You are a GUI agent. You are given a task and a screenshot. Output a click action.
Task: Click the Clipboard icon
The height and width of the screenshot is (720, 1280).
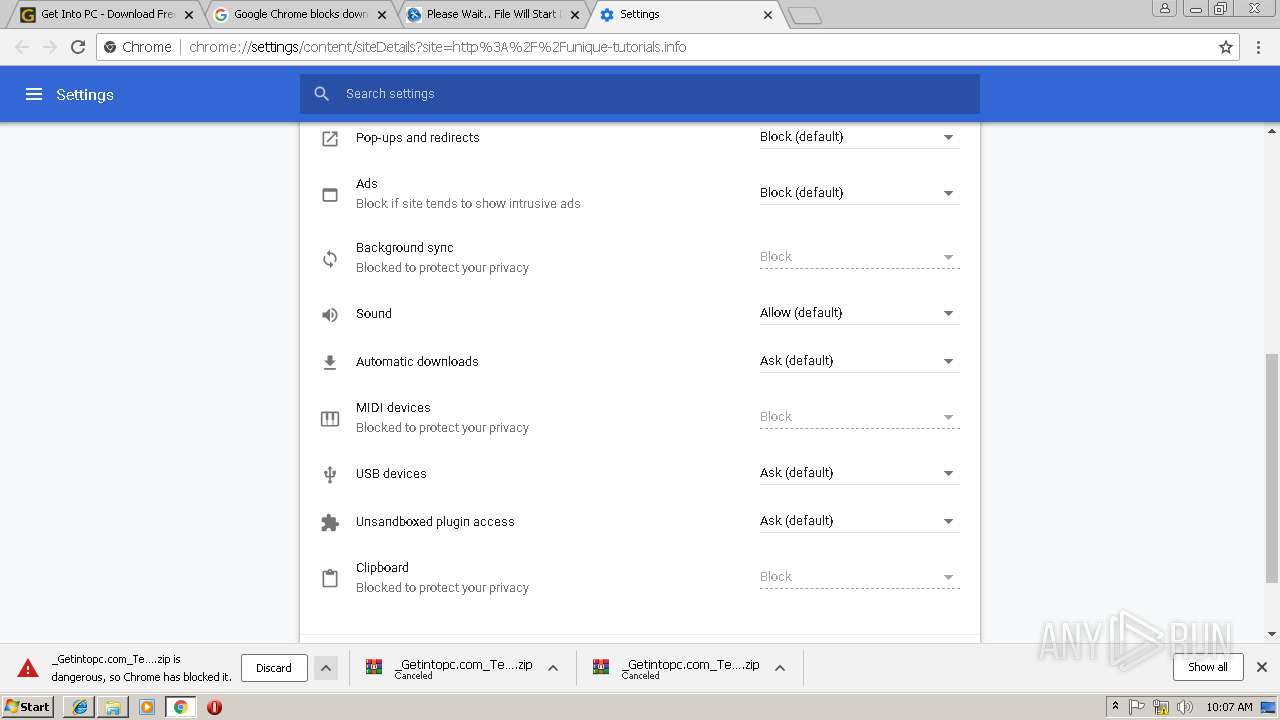pos(330,578)
